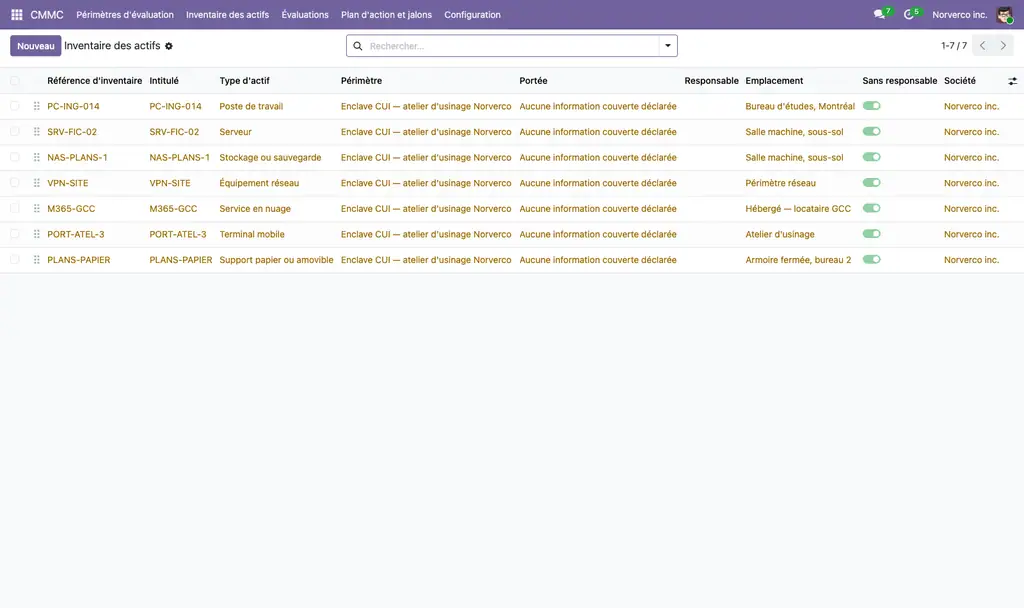Screen dimensions: 1024x608
Task: Open Plan d'action et jalons menu
Action: 386,14
